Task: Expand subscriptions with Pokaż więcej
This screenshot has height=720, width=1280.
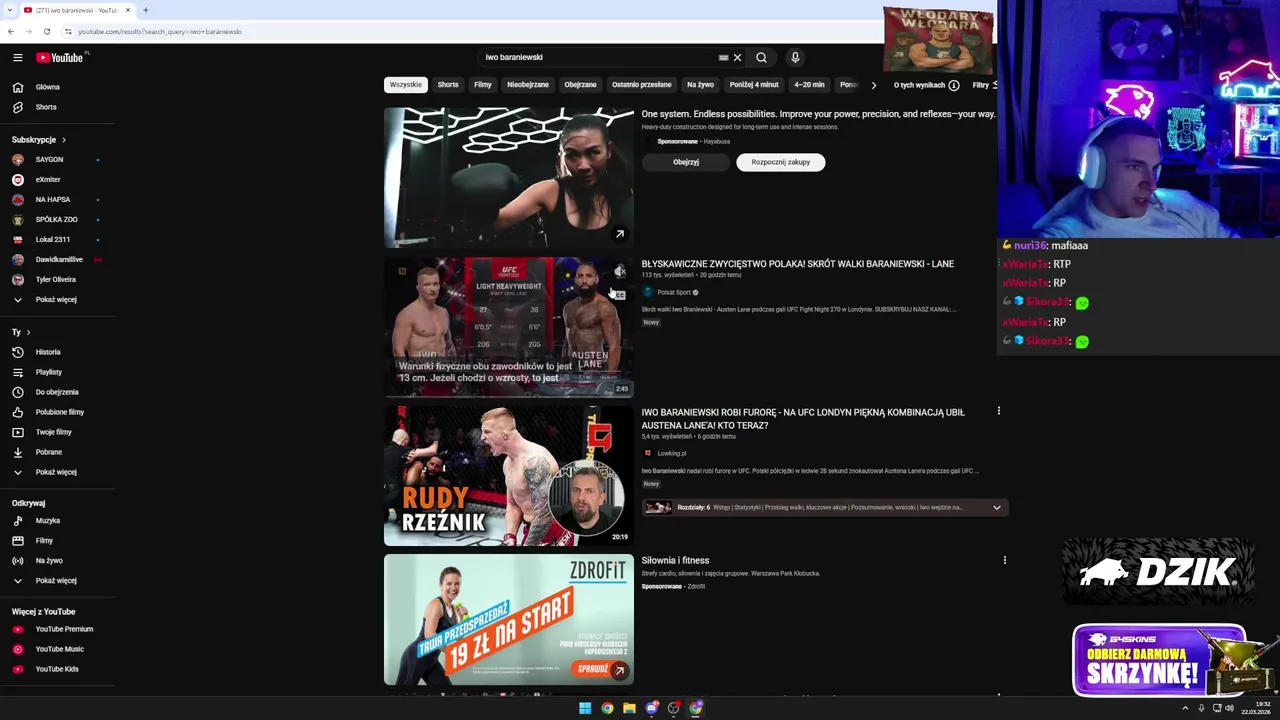Action: coord(58,300)
